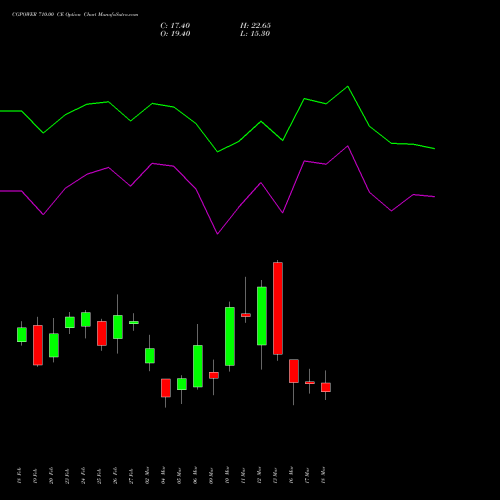Click the red candle for 16 Mar
500x500 pixels.
click(294, 371)
